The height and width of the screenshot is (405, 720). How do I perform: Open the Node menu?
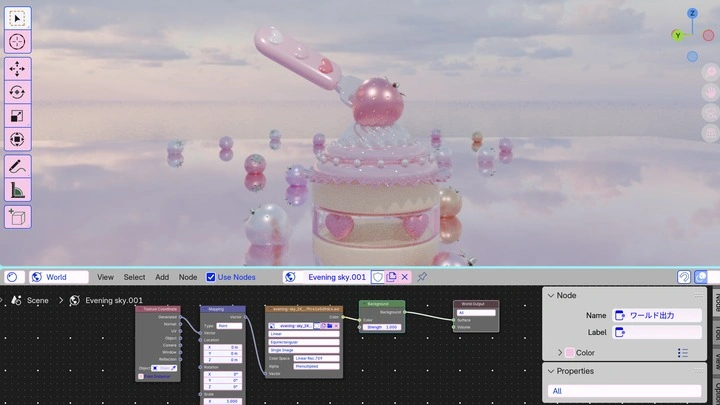(188, 277)
